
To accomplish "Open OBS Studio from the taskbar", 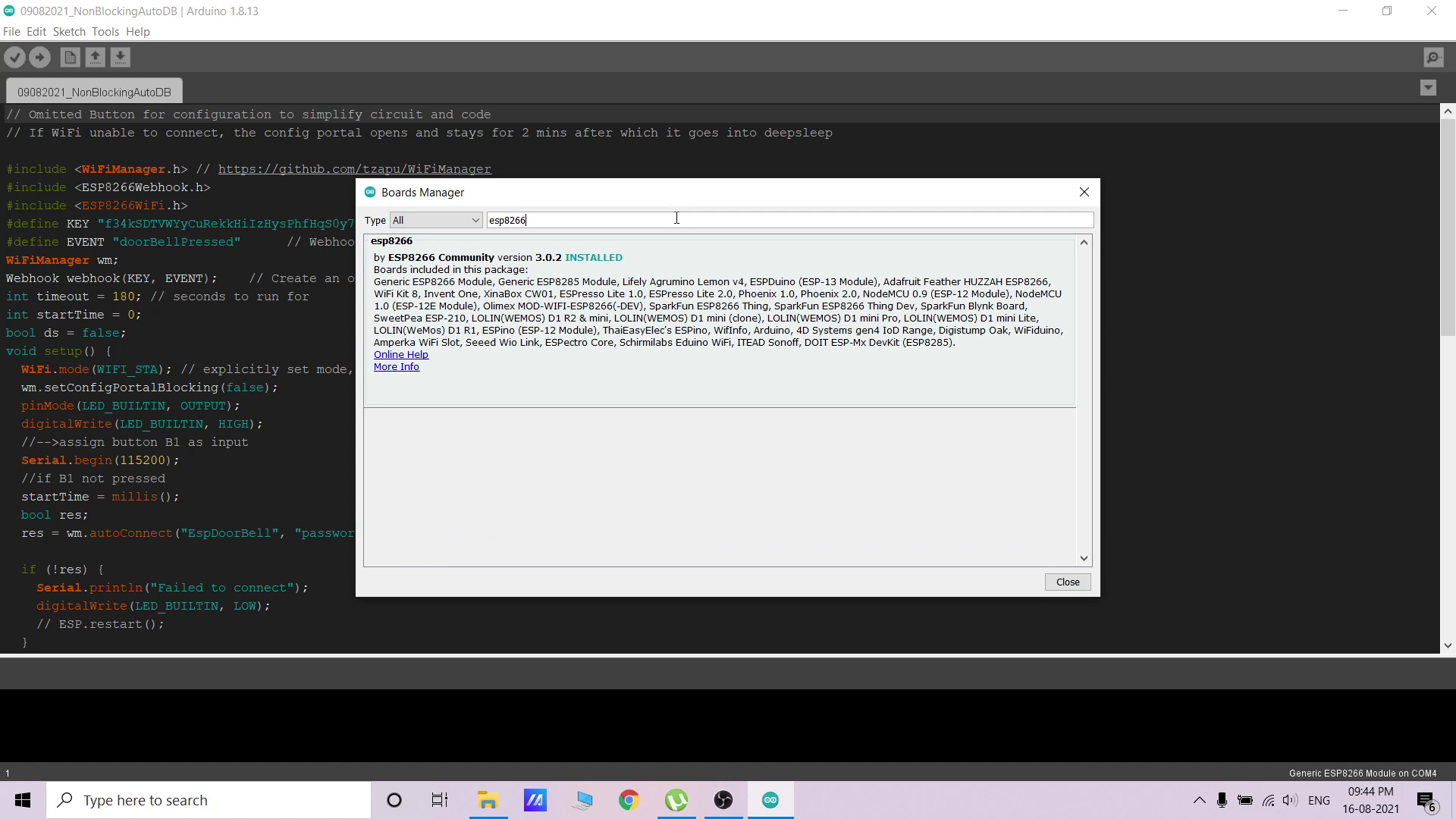I will pyautogui.click(x=723, y=801).
